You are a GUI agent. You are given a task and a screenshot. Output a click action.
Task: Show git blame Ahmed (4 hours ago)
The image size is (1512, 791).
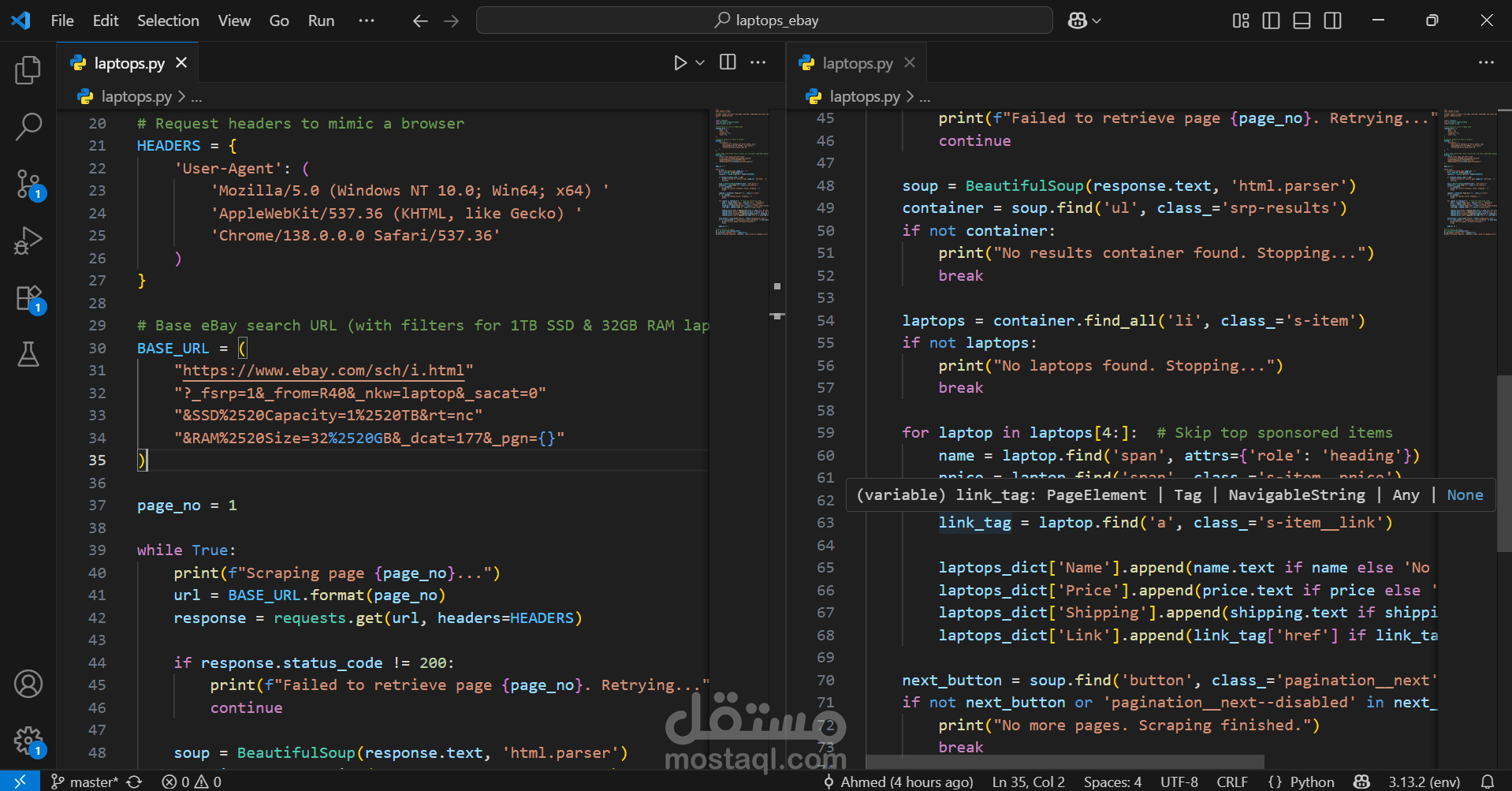coord(898,782)
